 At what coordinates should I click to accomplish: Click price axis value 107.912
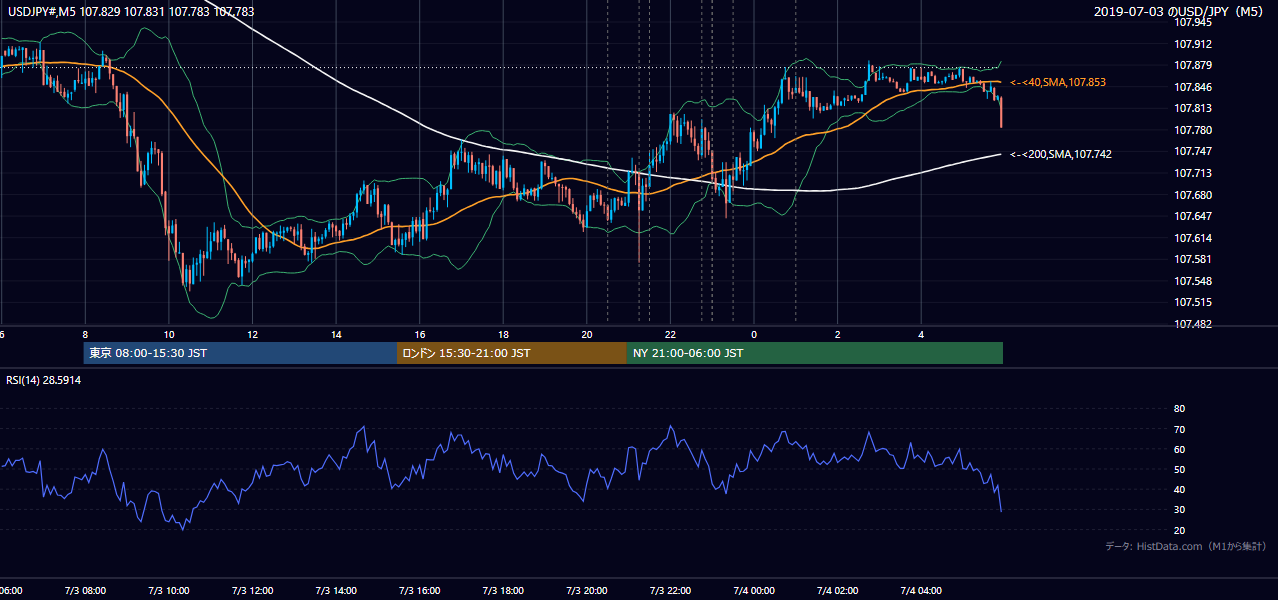click(x=1192, y=44)
